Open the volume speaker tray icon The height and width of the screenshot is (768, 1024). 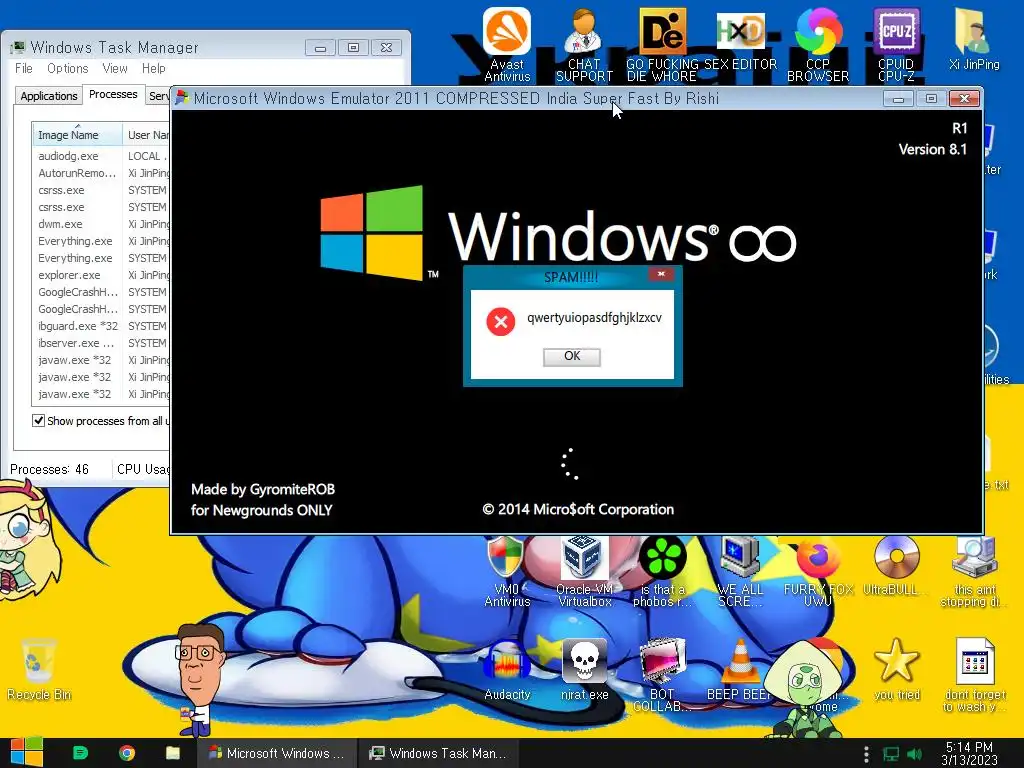pyautogui.click(x=914, y=754)
